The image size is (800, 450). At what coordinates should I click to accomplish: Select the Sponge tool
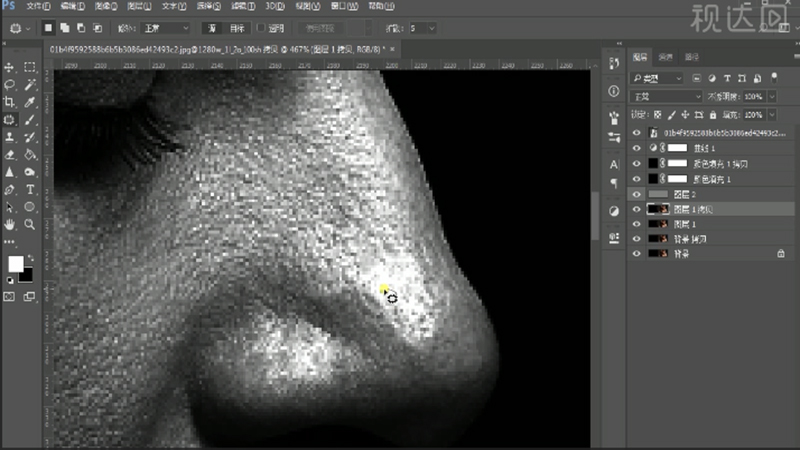pyautogui.click(x=30, y=172)
